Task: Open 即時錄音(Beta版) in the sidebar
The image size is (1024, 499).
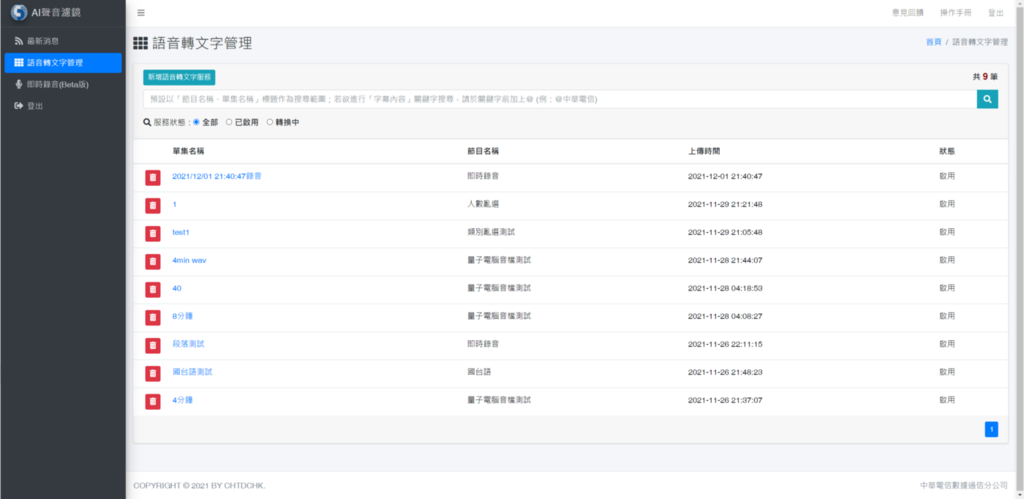Action: (63, 84)
